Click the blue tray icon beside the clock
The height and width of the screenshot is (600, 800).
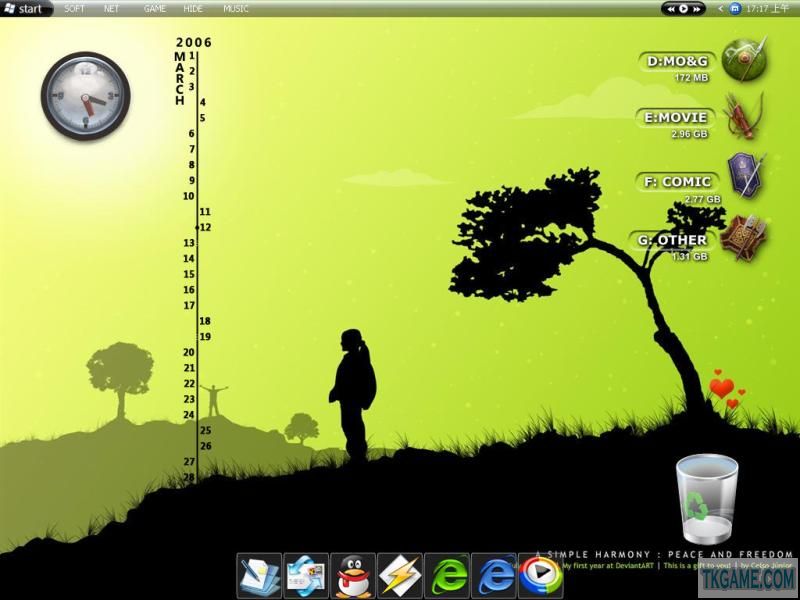[735, 9]
